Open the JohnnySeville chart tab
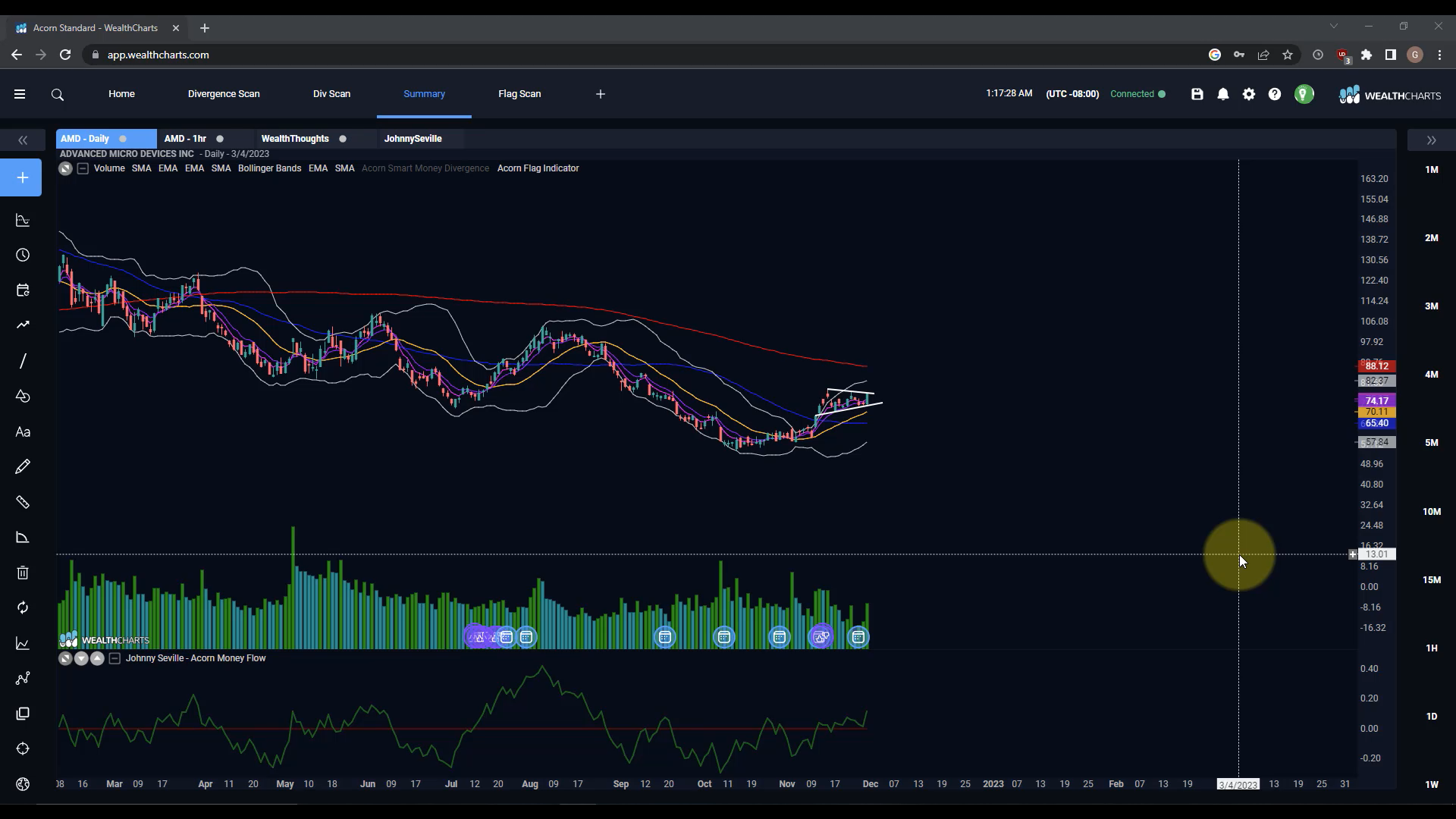 point(413,139)
